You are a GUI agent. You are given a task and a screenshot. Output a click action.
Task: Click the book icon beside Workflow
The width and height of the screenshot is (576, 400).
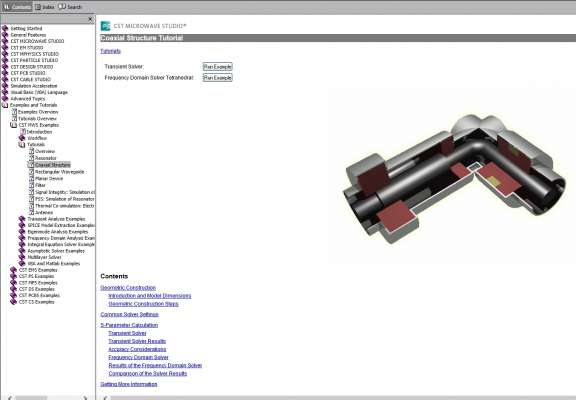22,138
